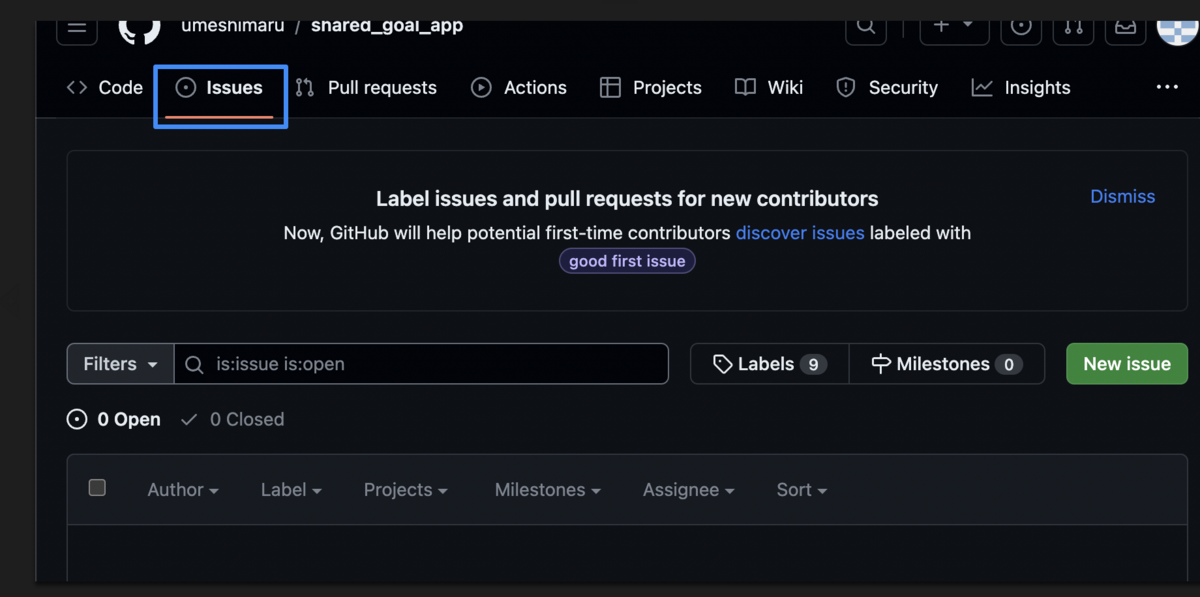1200x597 pixels.
Task: Click the issues circle icon in the header
Action: coord(1021,24)
